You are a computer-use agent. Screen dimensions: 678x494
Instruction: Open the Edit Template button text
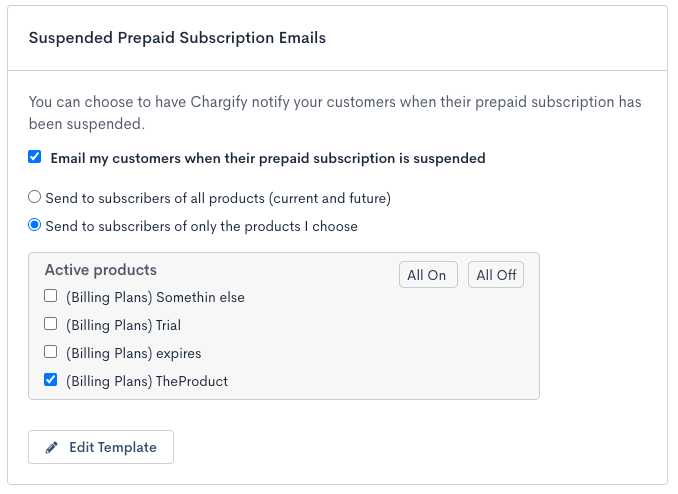tap(112, 447)
